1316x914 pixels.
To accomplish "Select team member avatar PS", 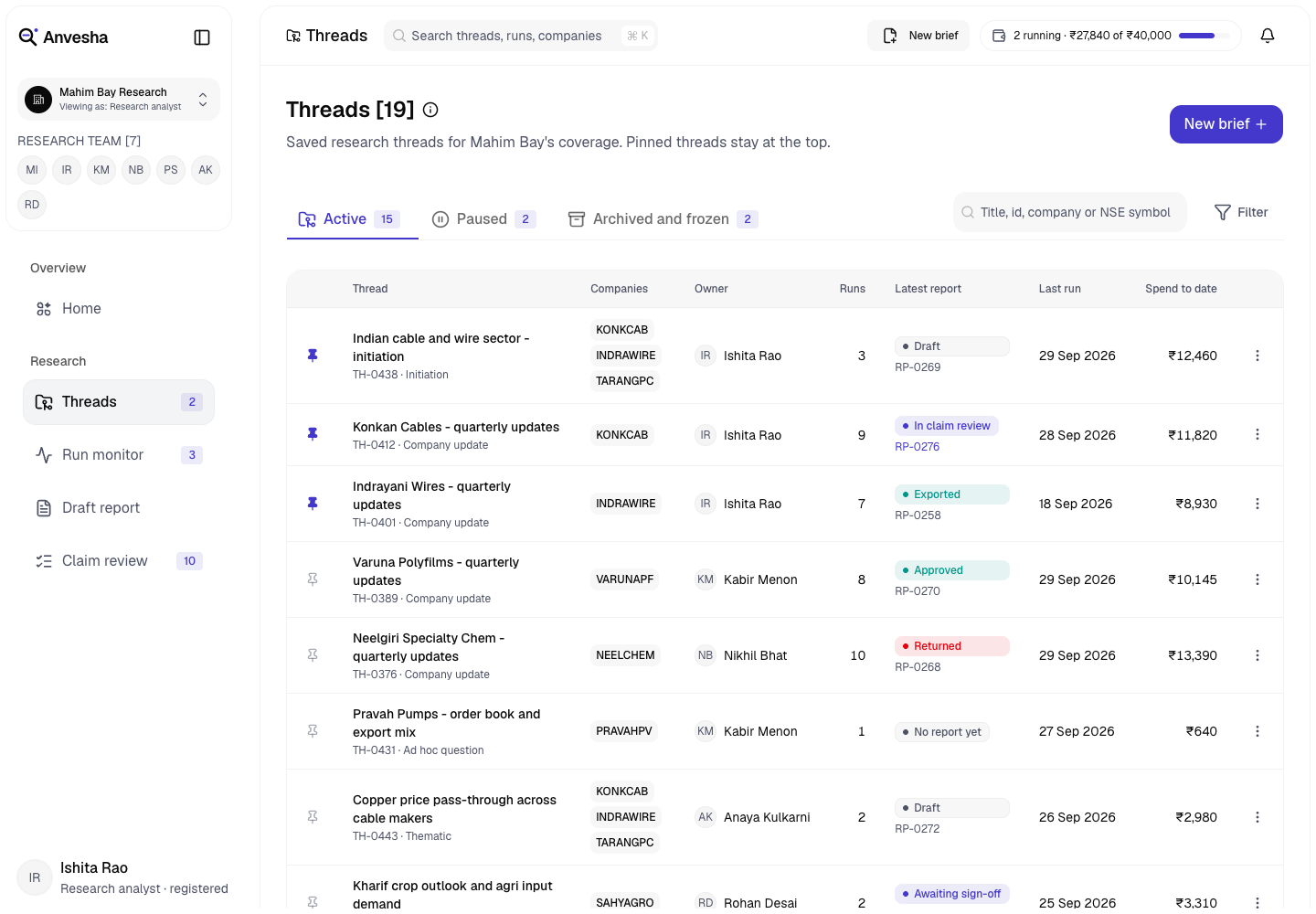I will point(171,170).
